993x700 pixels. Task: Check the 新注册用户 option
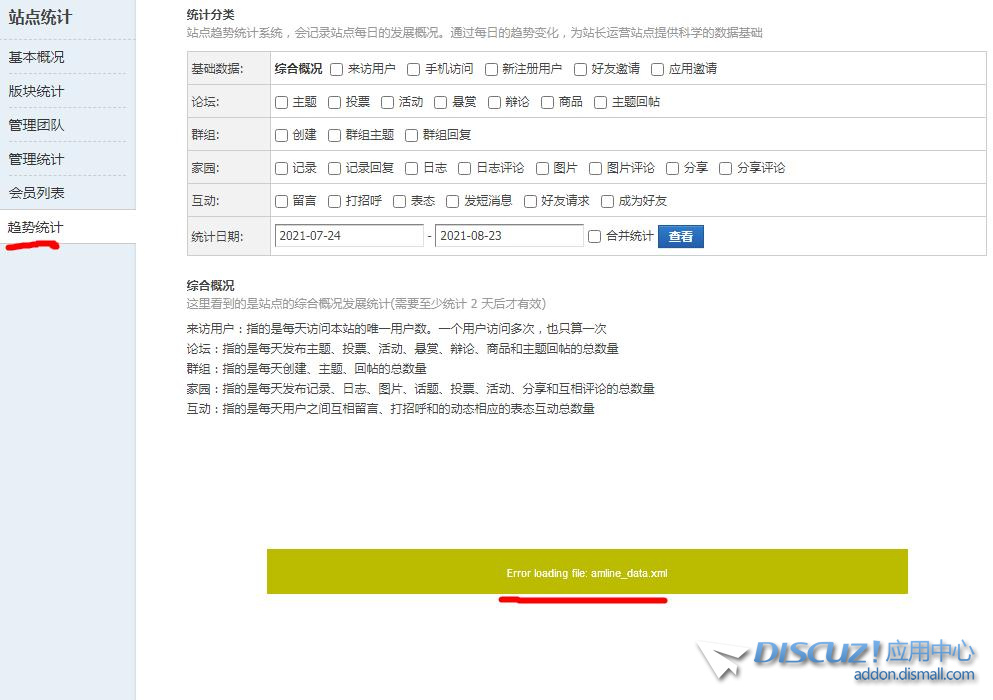pyautogui.click(x=492, y=69)
